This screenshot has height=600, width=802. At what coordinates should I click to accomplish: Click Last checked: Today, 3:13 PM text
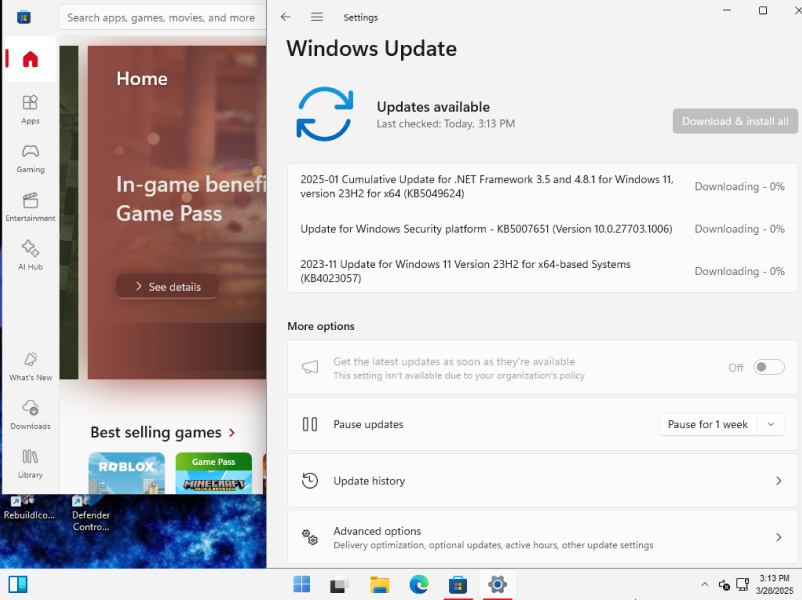(445, 124)
